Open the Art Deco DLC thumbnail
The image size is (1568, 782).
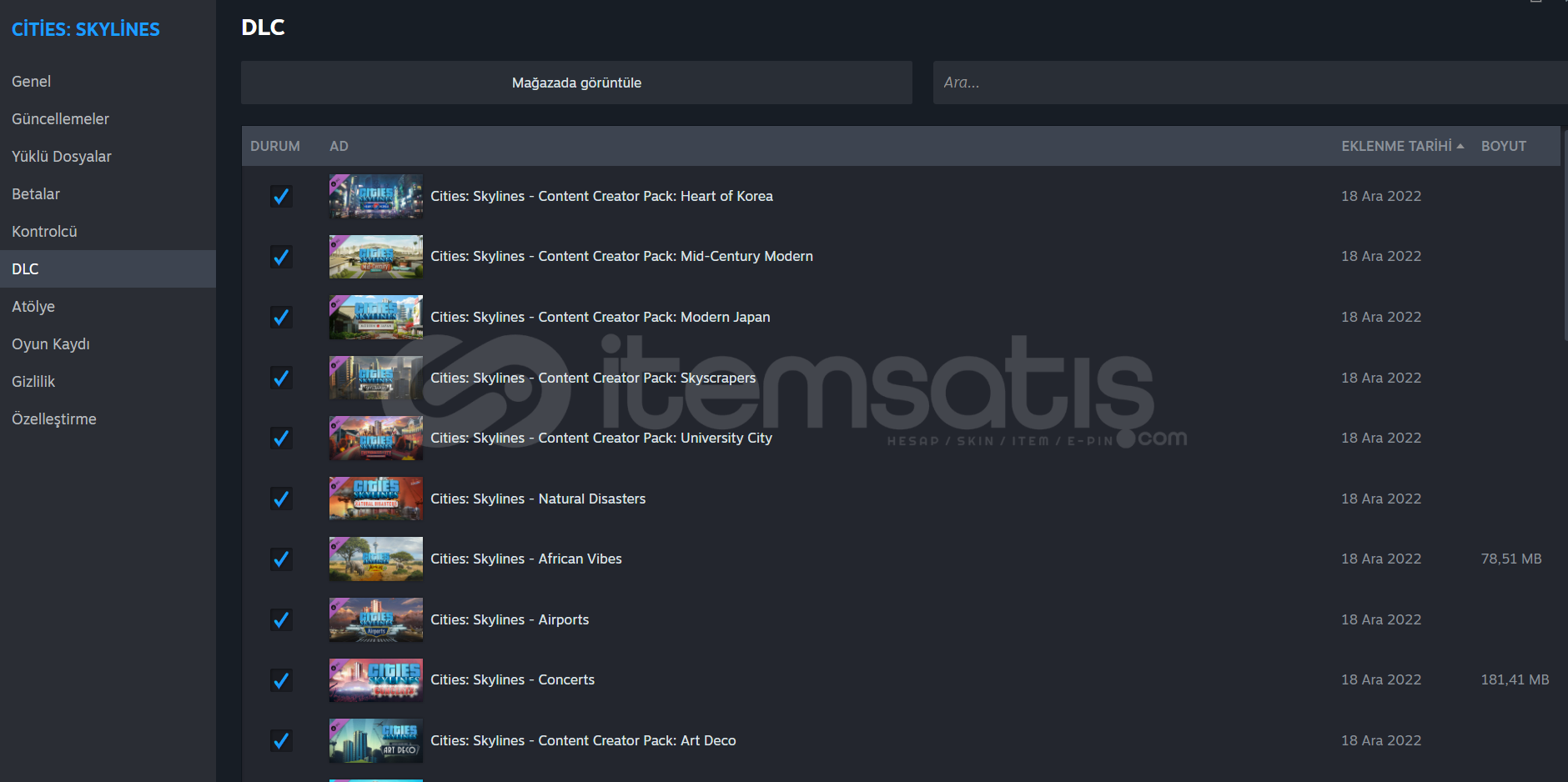pos(376,740)
